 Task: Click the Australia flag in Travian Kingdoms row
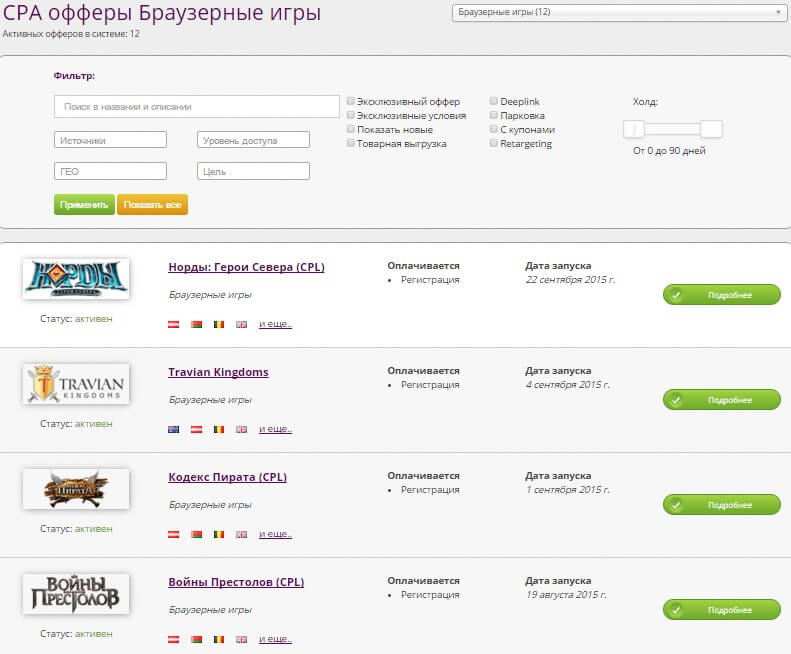(x=174, y=429)
